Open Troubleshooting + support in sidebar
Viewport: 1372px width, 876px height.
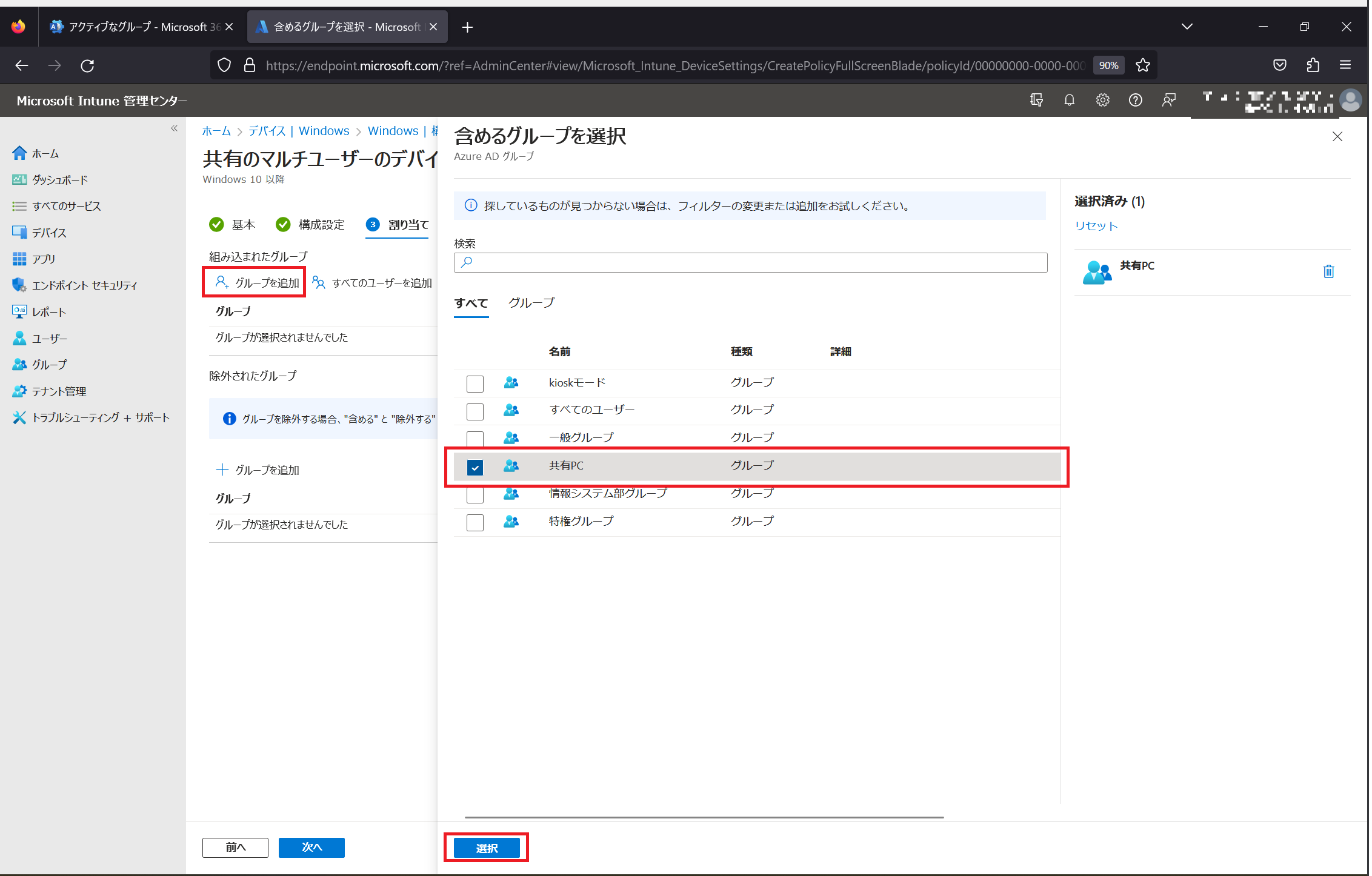[x=91, y=418]
